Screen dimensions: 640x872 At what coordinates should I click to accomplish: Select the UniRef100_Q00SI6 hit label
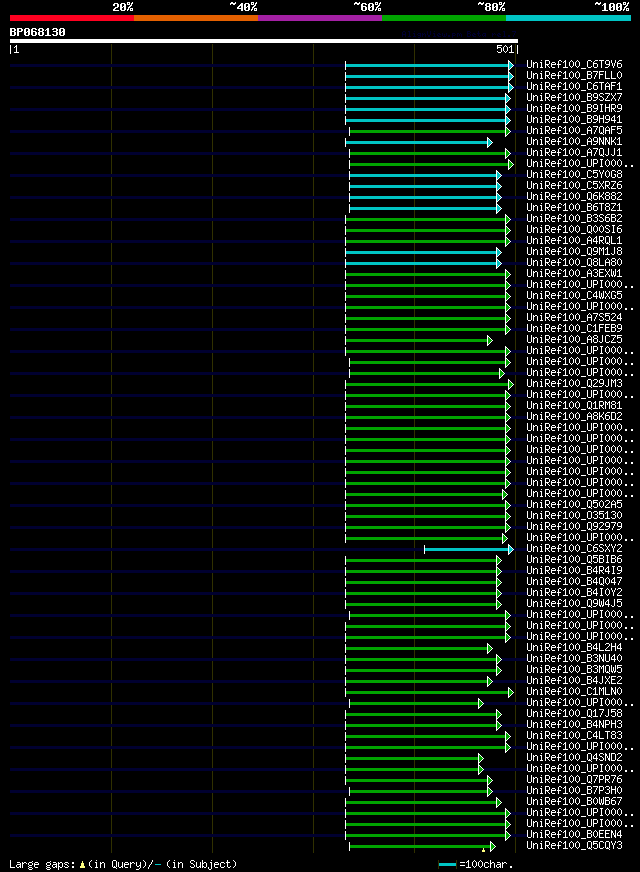tap(574, 230)
